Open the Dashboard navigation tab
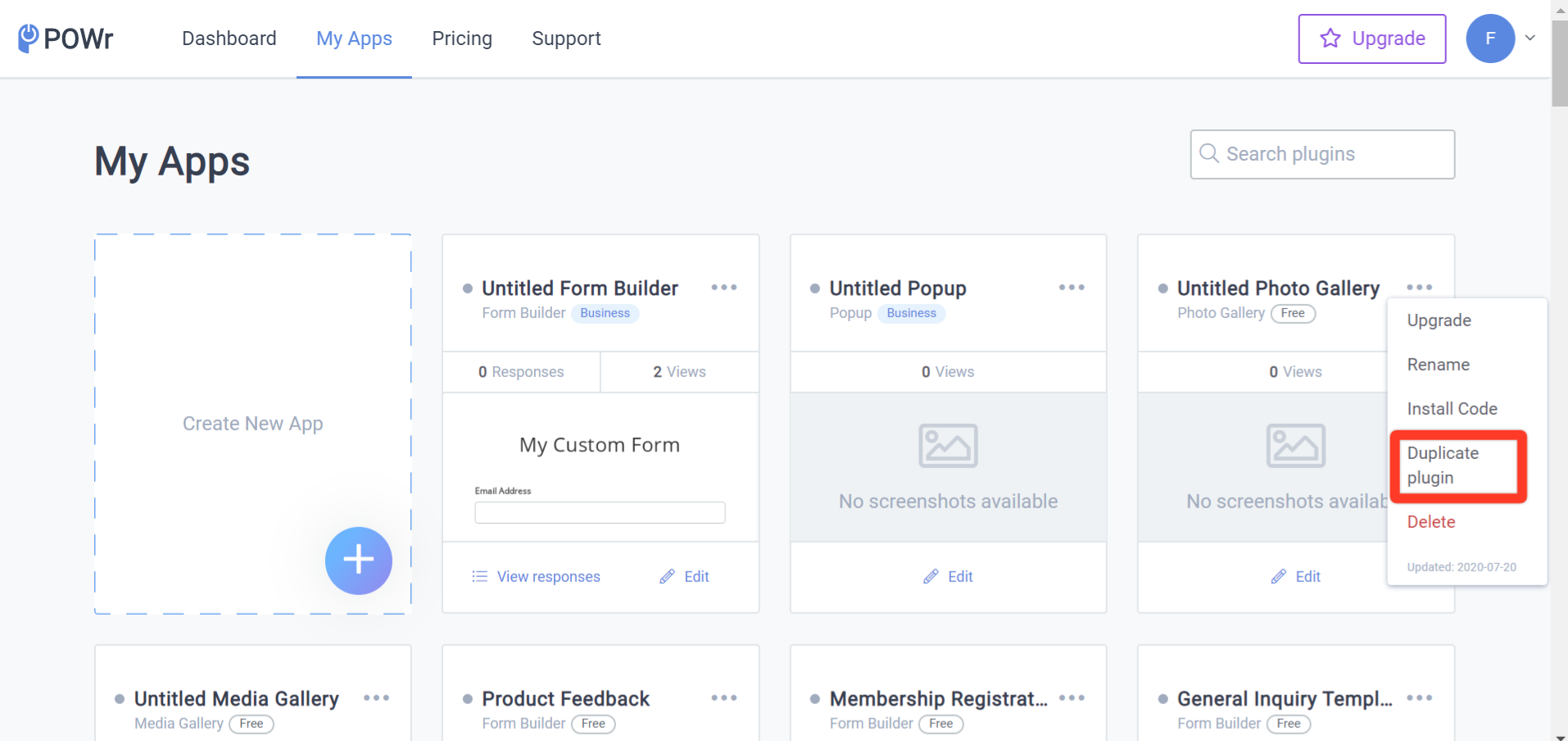1568x741 pixels. click(229, 39)
